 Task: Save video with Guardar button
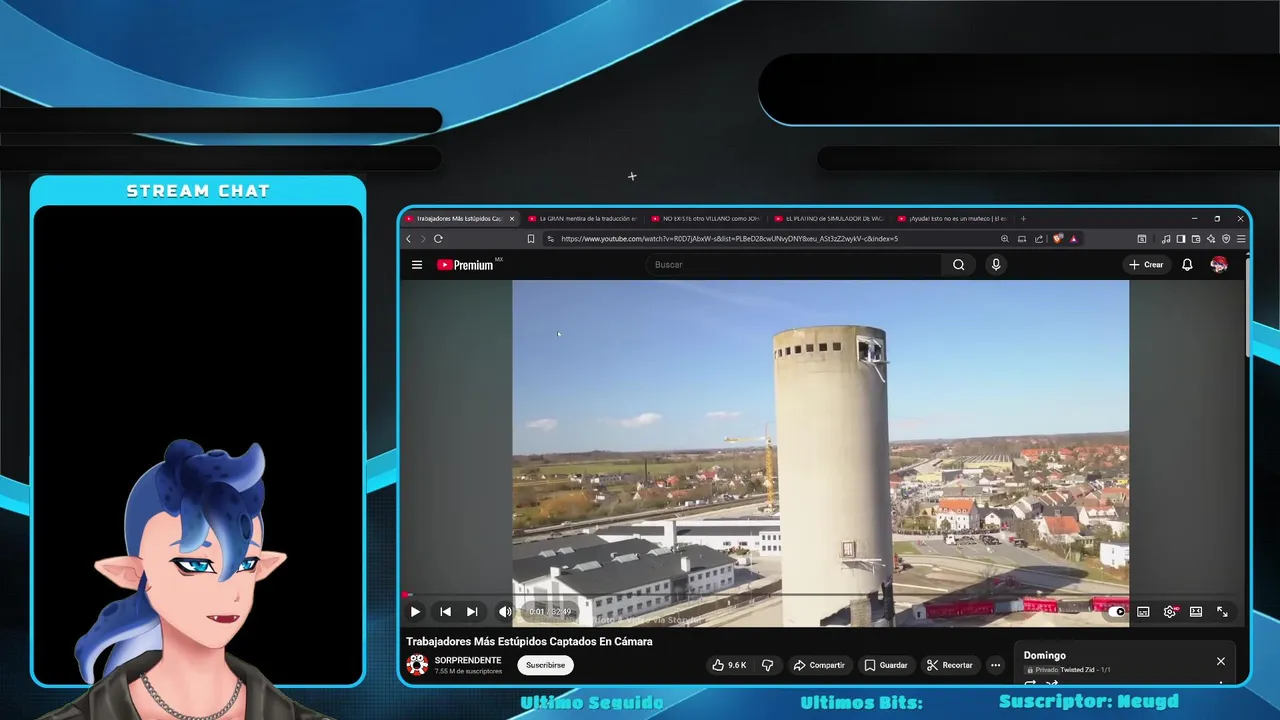pos(886,665)
